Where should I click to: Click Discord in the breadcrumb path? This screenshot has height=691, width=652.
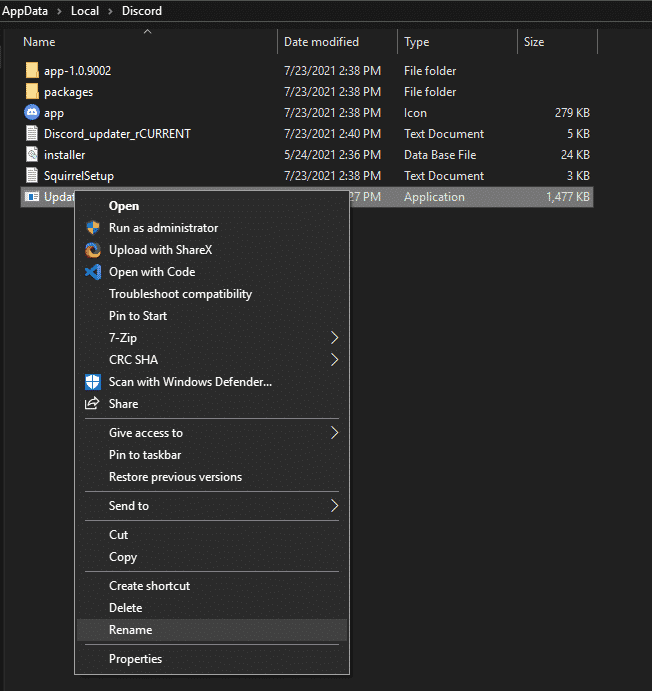coord(142,11)
